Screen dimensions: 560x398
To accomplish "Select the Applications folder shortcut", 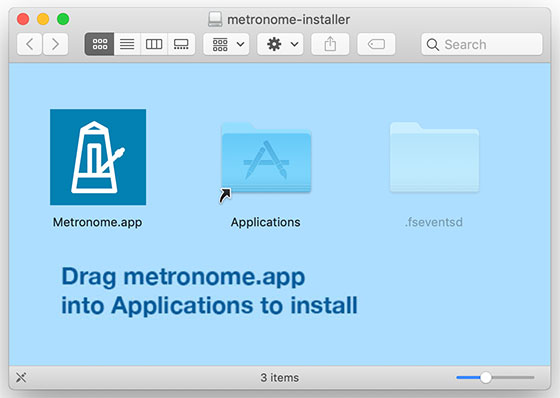I will point(266,158).
